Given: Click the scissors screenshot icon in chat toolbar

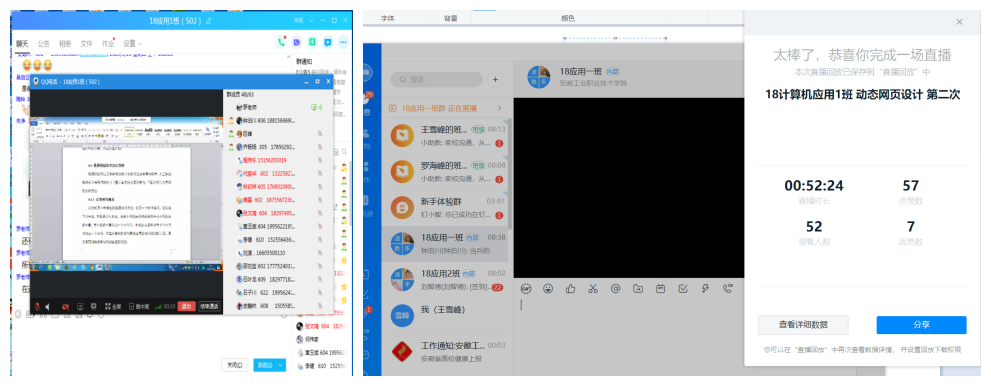Looking at the screenshot, I should click(593, 289).
